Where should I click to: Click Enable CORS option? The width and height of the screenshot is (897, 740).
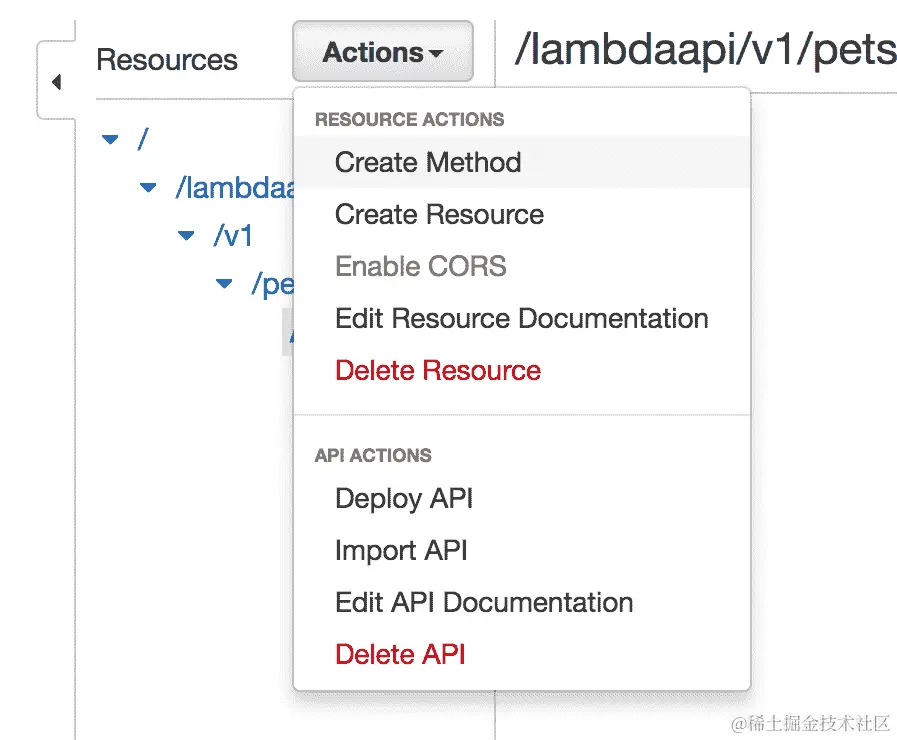click(420, 266)
